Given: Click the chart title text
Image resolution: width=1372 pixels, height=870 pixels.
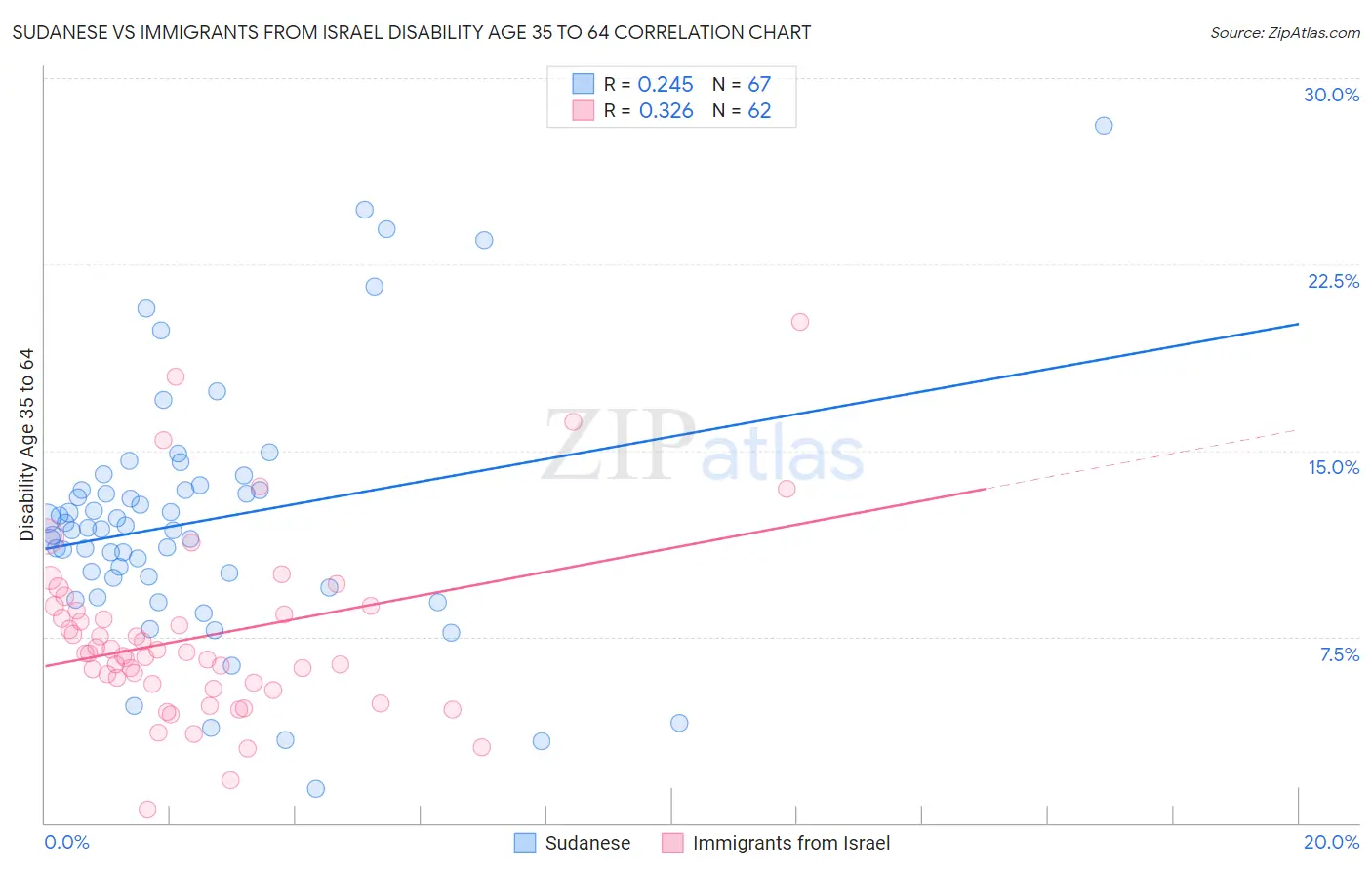Looking at the screenshot, I should (411, 32).
